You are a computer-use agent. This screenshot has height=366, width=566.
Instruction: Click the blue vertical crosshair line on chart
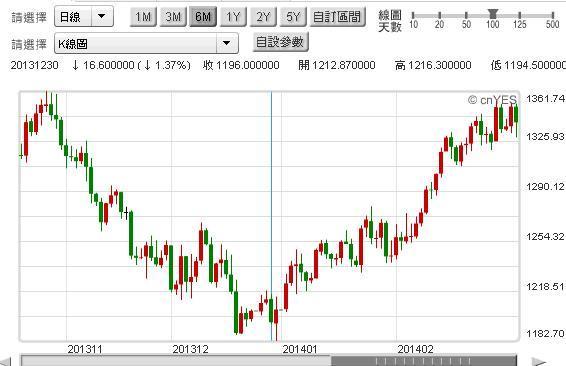271,216
